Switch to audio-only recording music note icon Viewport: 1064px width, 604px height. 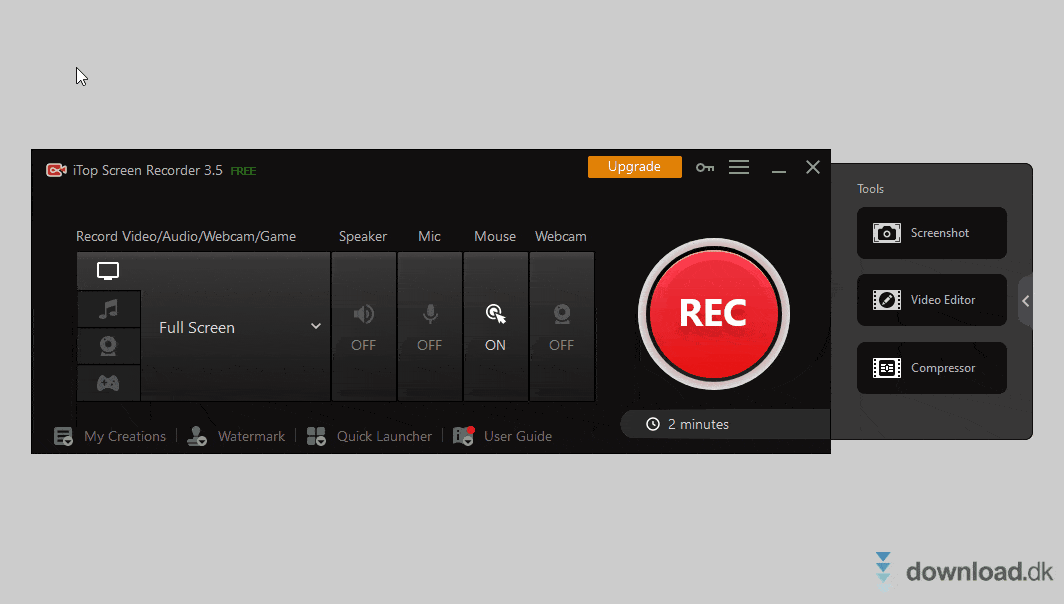(108, 309)
